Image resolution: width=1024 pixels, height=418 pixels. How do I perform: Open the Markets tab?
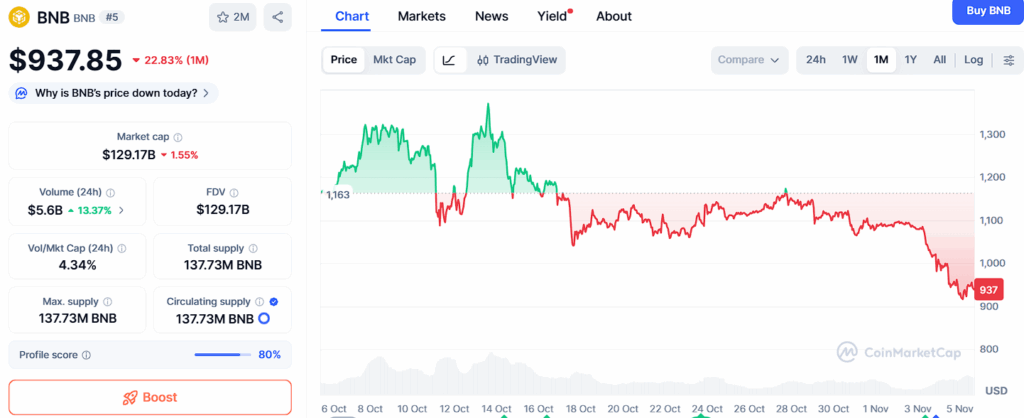(421, 16)
